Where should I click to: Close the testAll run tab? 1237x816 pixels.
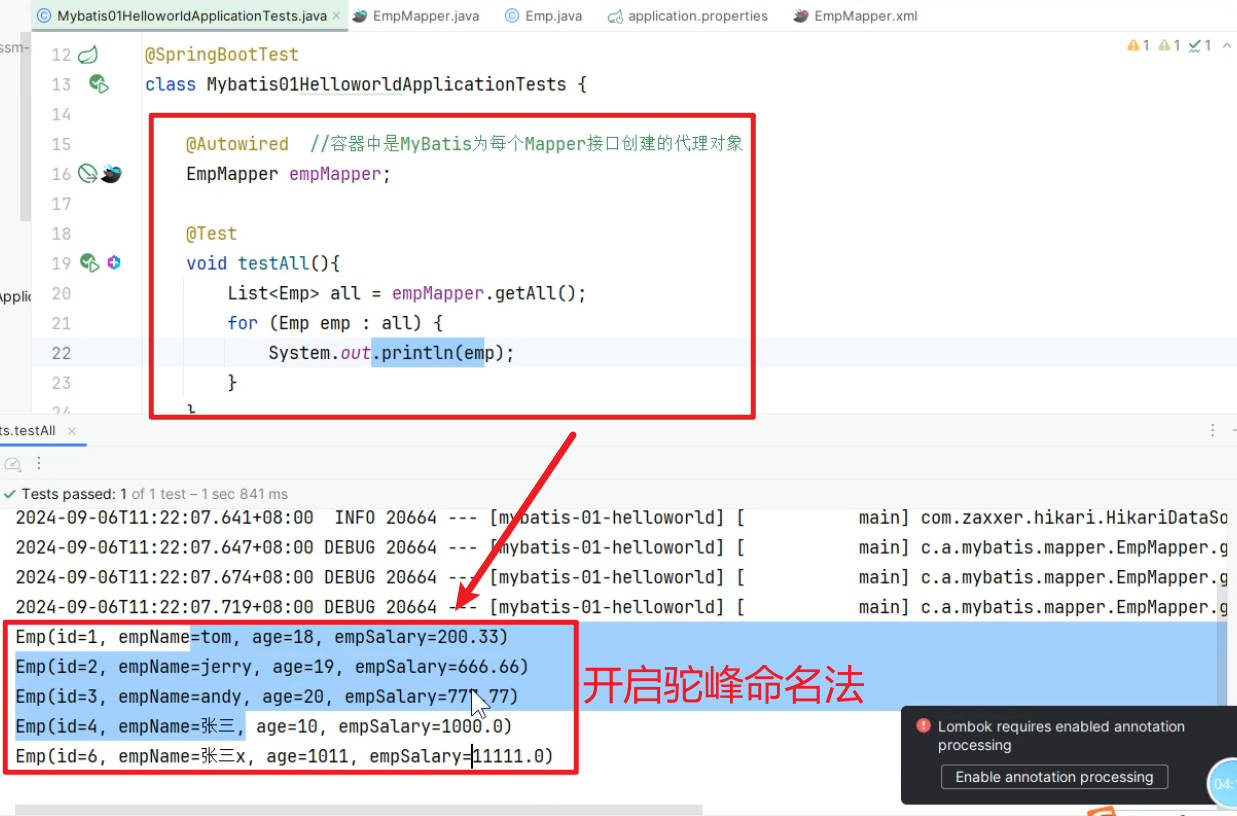[71, 430]
